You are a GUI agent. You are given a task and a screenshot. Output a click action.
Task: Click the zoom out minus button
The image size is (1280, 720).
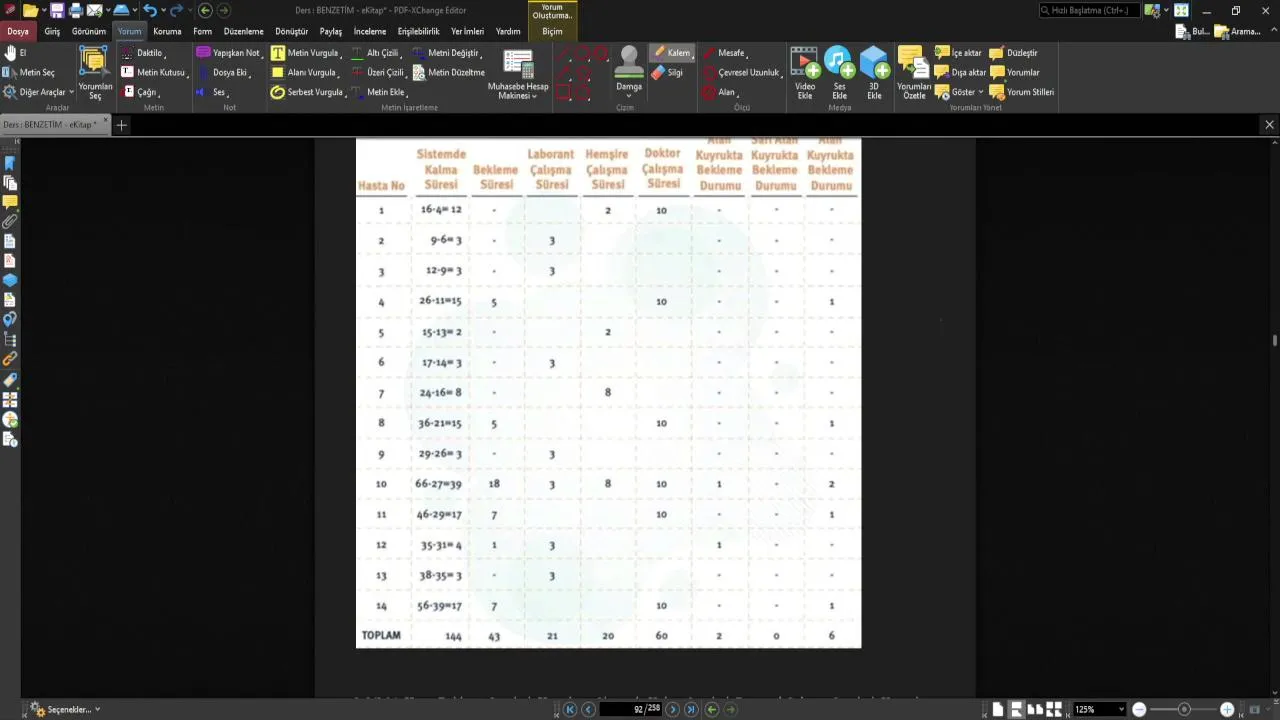(1139, 709)
